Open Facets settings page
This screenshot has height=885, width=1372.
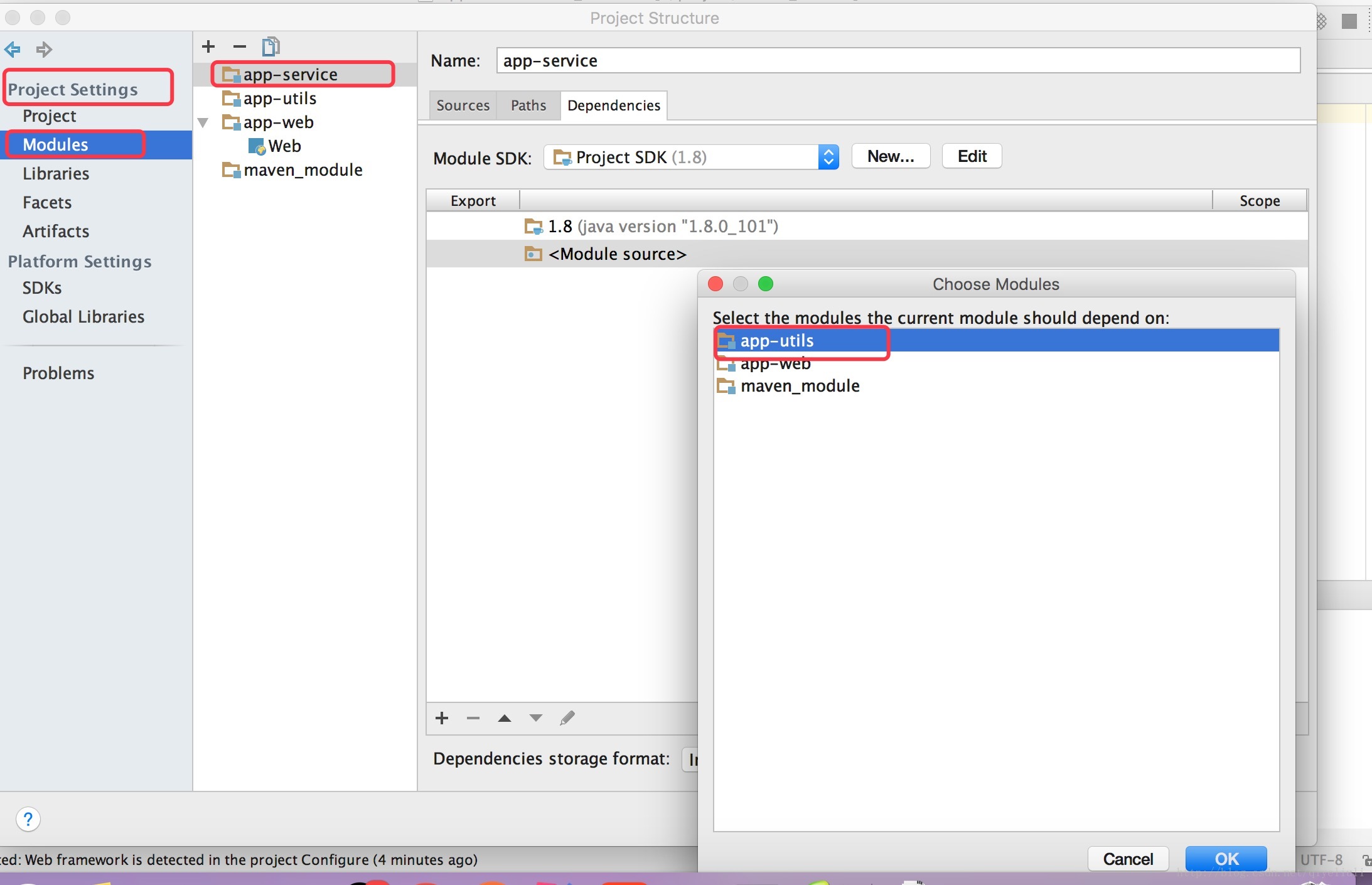pos(47,203)
